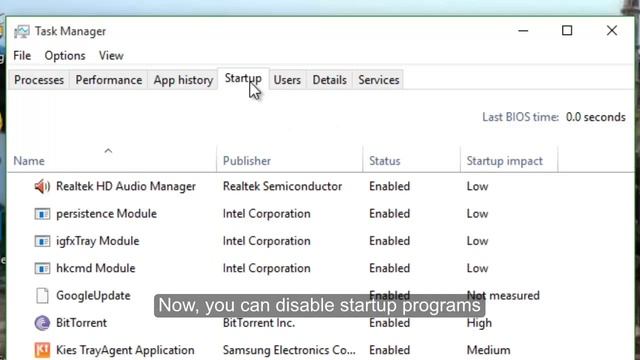Click the Last BIOS time label
This screenshot has width=640, height=360.
pos(520,117)
